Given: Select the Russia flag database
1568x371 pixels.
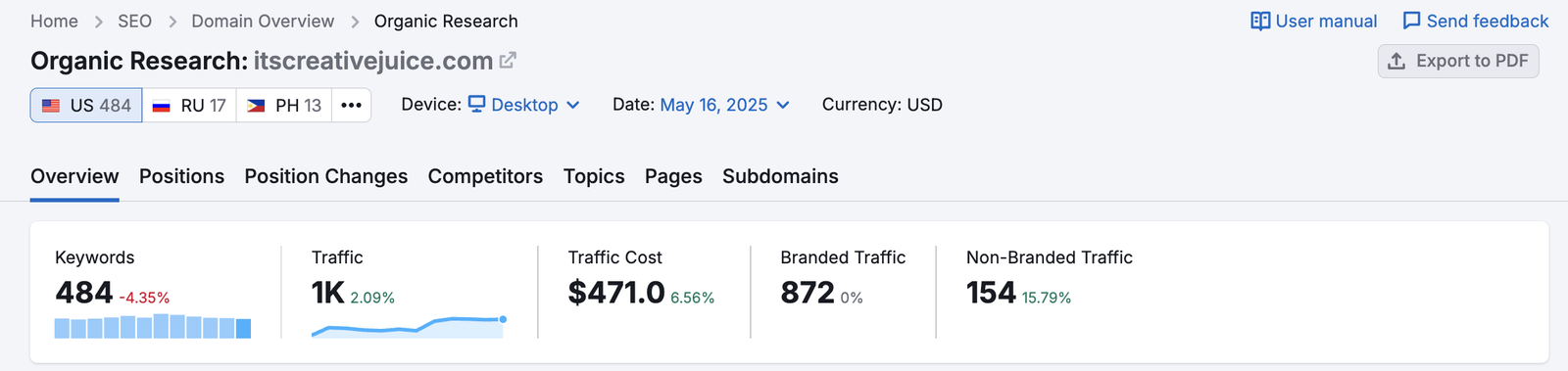Looking at the screenshot, I should coord(189,105).
